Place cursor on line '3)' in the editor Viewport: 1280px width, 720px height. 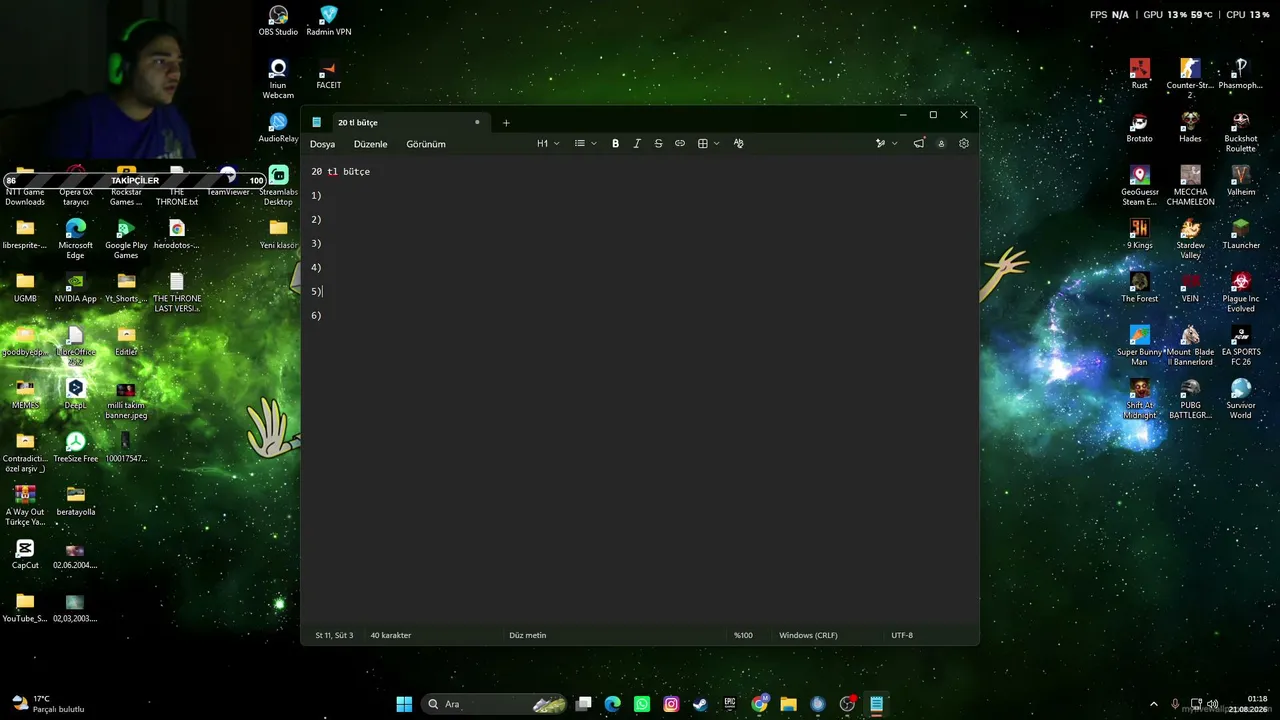pyautogui.click(x=316, y=243)
